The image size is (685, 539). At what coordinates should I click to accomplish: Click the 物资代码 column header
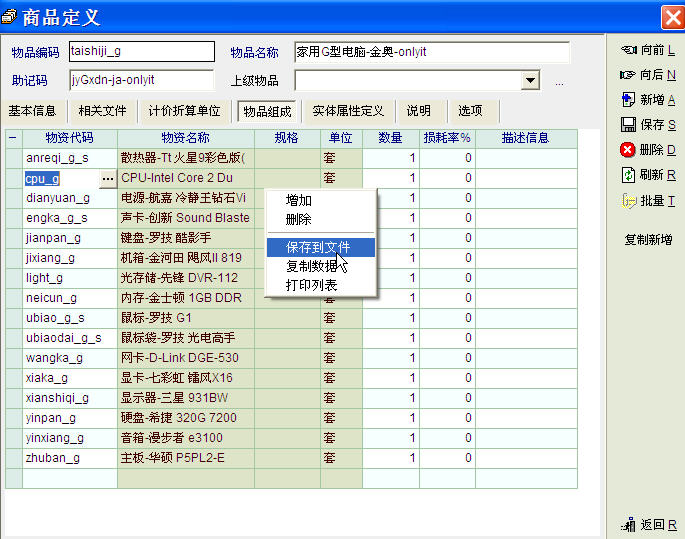click(x=70, y=138)
